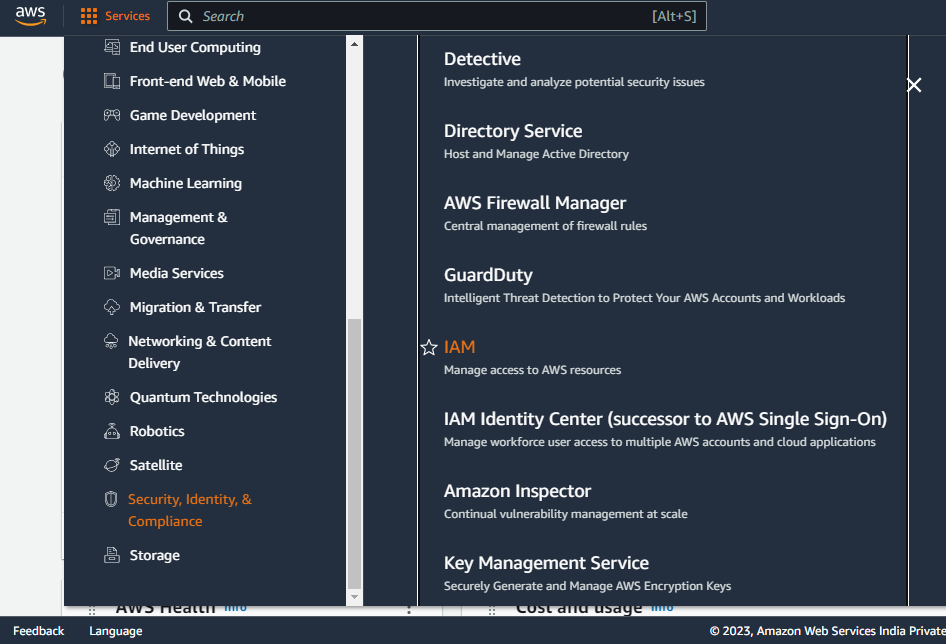Click the Game Development controller icon
Screen dimensions: 946x644
(112, 115)
